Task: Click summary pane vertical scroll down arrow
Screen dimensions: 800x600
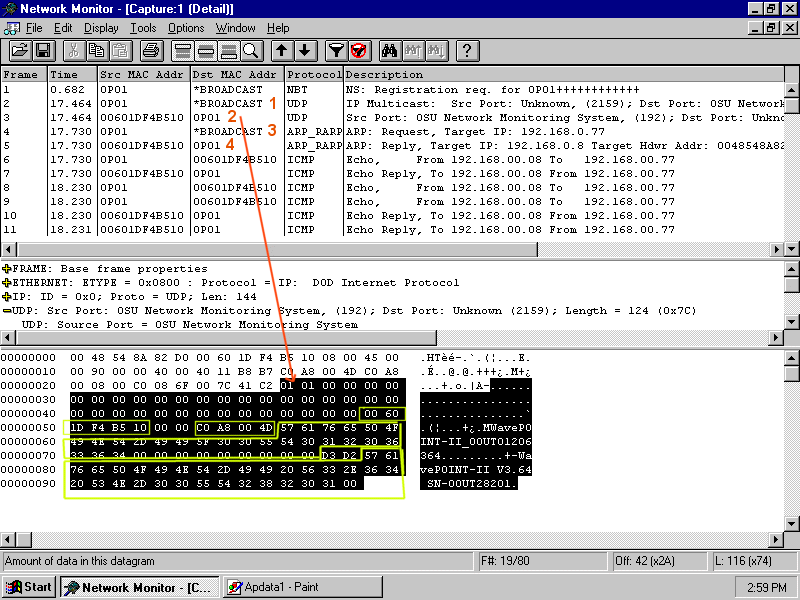Action: 791,249
